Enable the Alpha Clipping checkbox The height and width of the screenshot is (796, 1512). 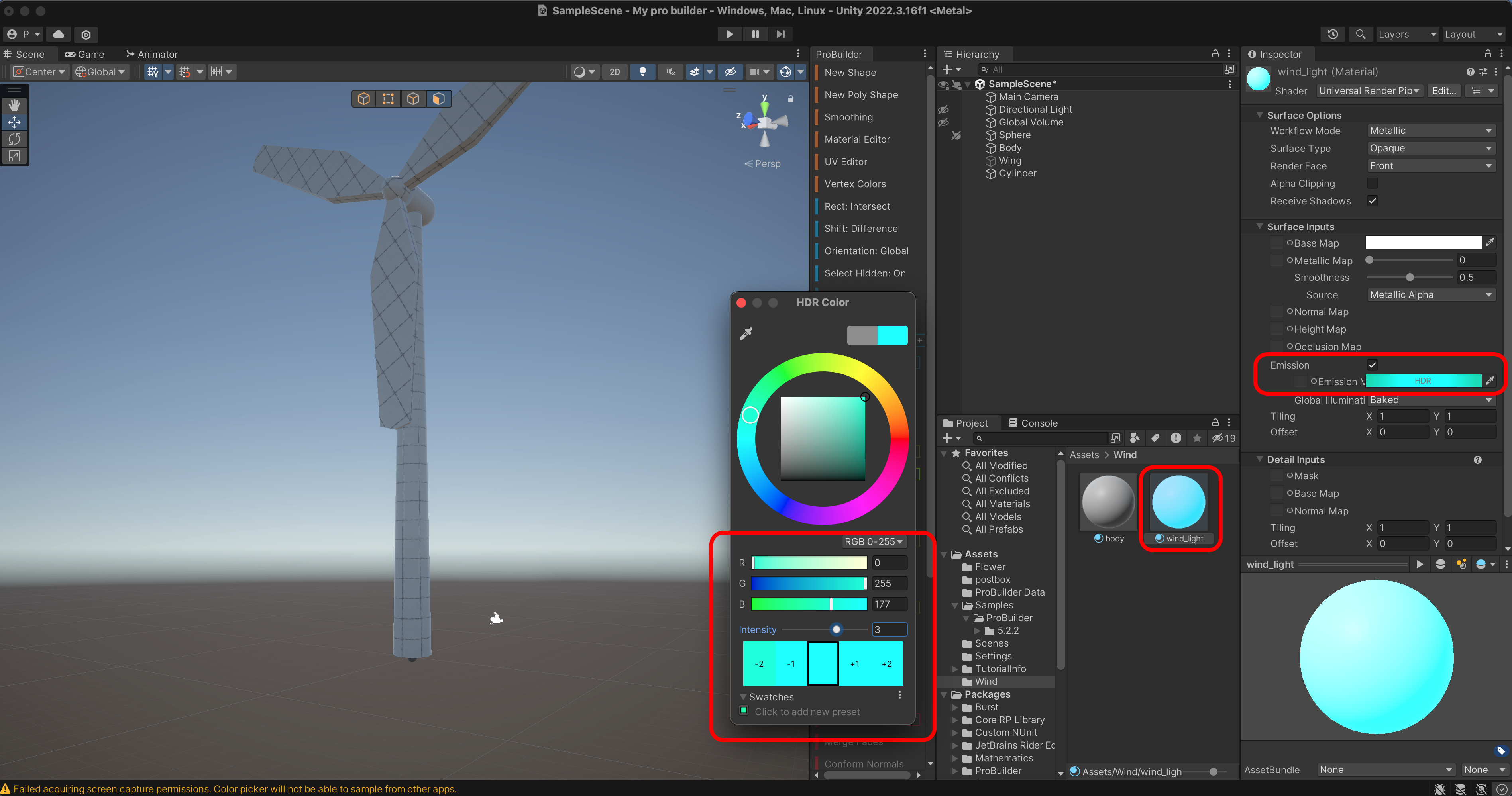coord(1372,184)
